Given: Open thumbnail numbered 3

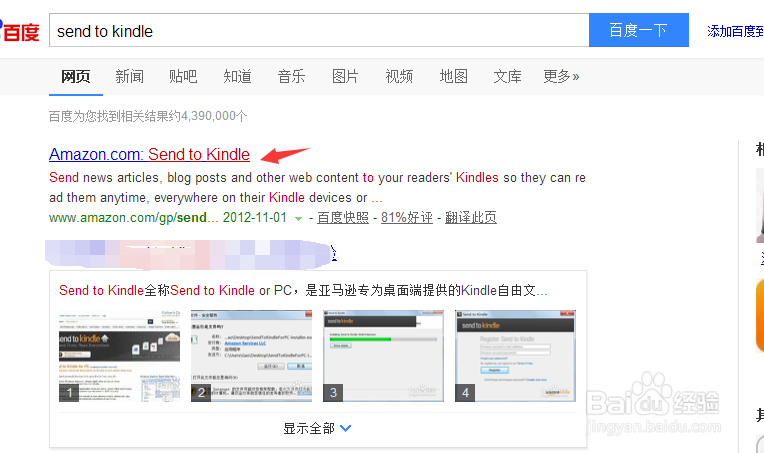Looking at the screenshot, I should (383, 356).
